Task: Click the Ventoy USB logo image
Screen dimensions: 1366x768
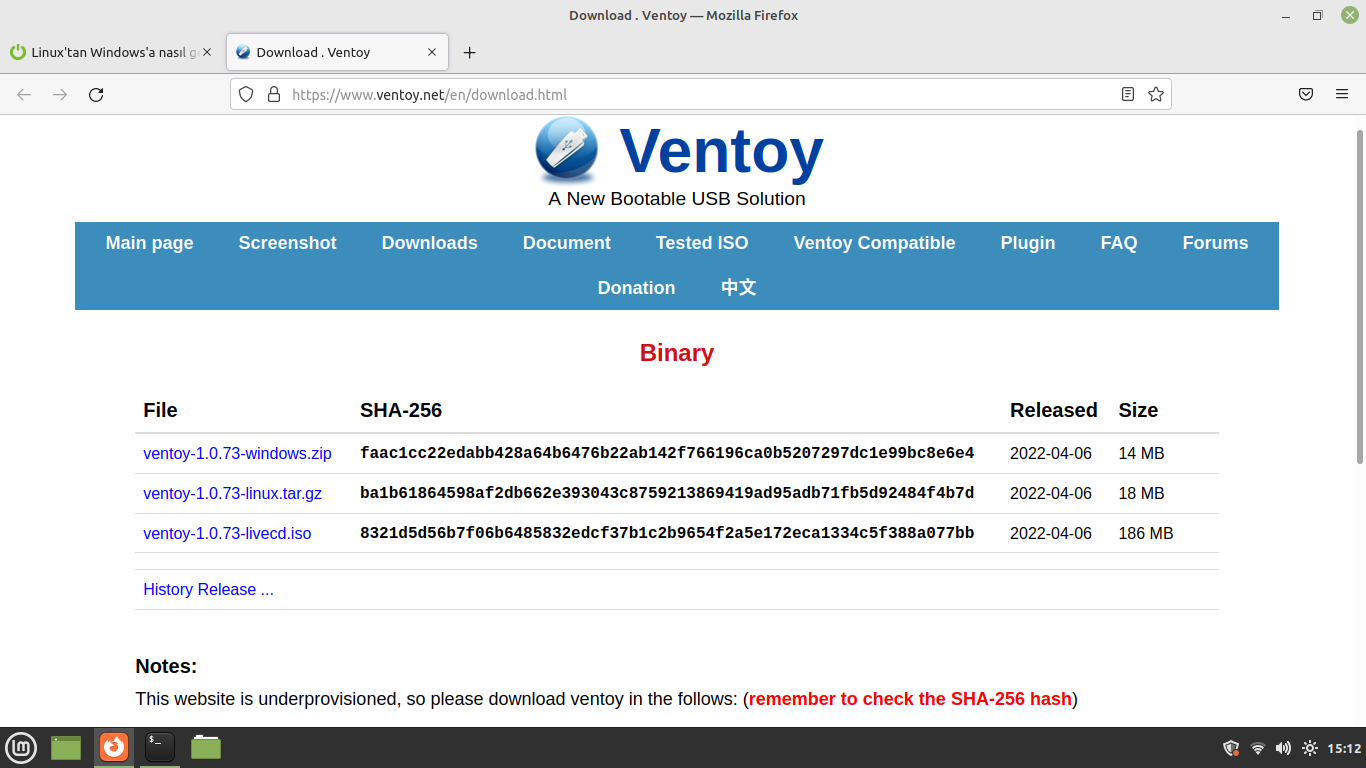Action: (x=567, y=149)
